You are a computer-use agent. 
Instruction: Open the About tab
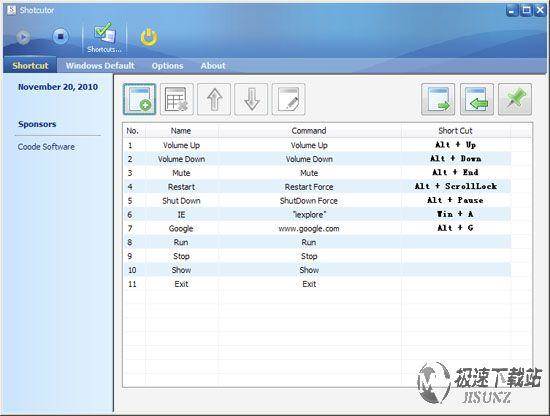coord(213,66)
